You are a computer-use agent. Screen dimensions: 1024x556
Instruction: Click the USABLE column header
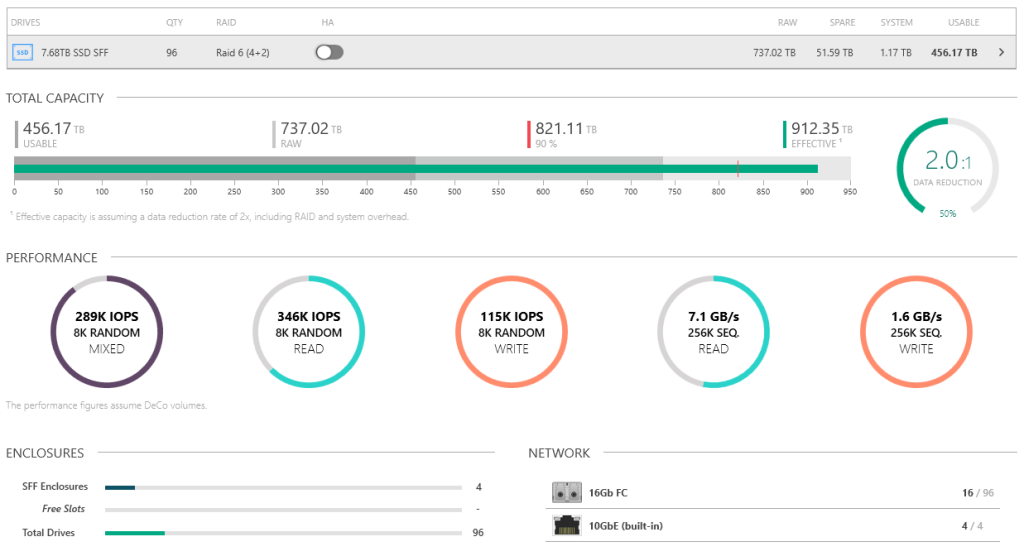(x=963, y=22)
